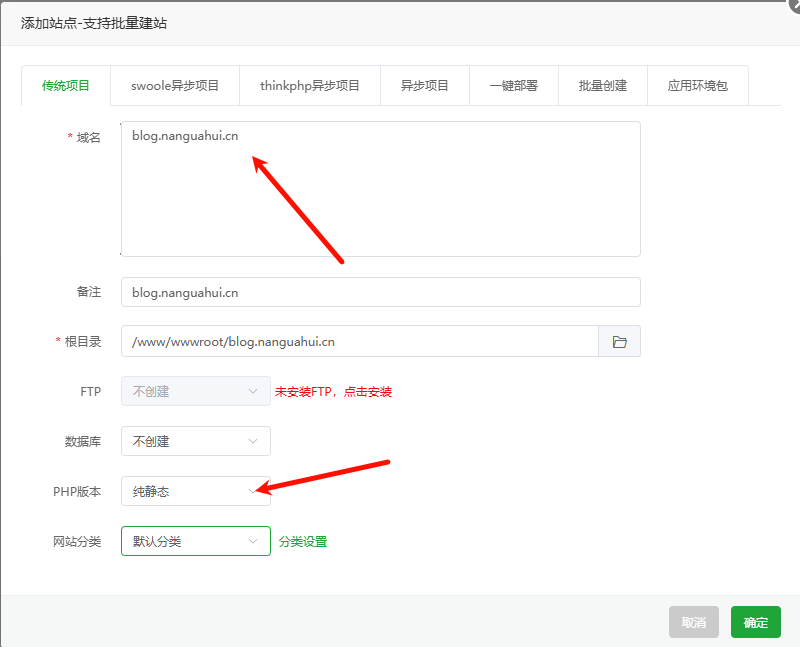
Task: Select the 应用环境包 tab
Action: [698, 86]
